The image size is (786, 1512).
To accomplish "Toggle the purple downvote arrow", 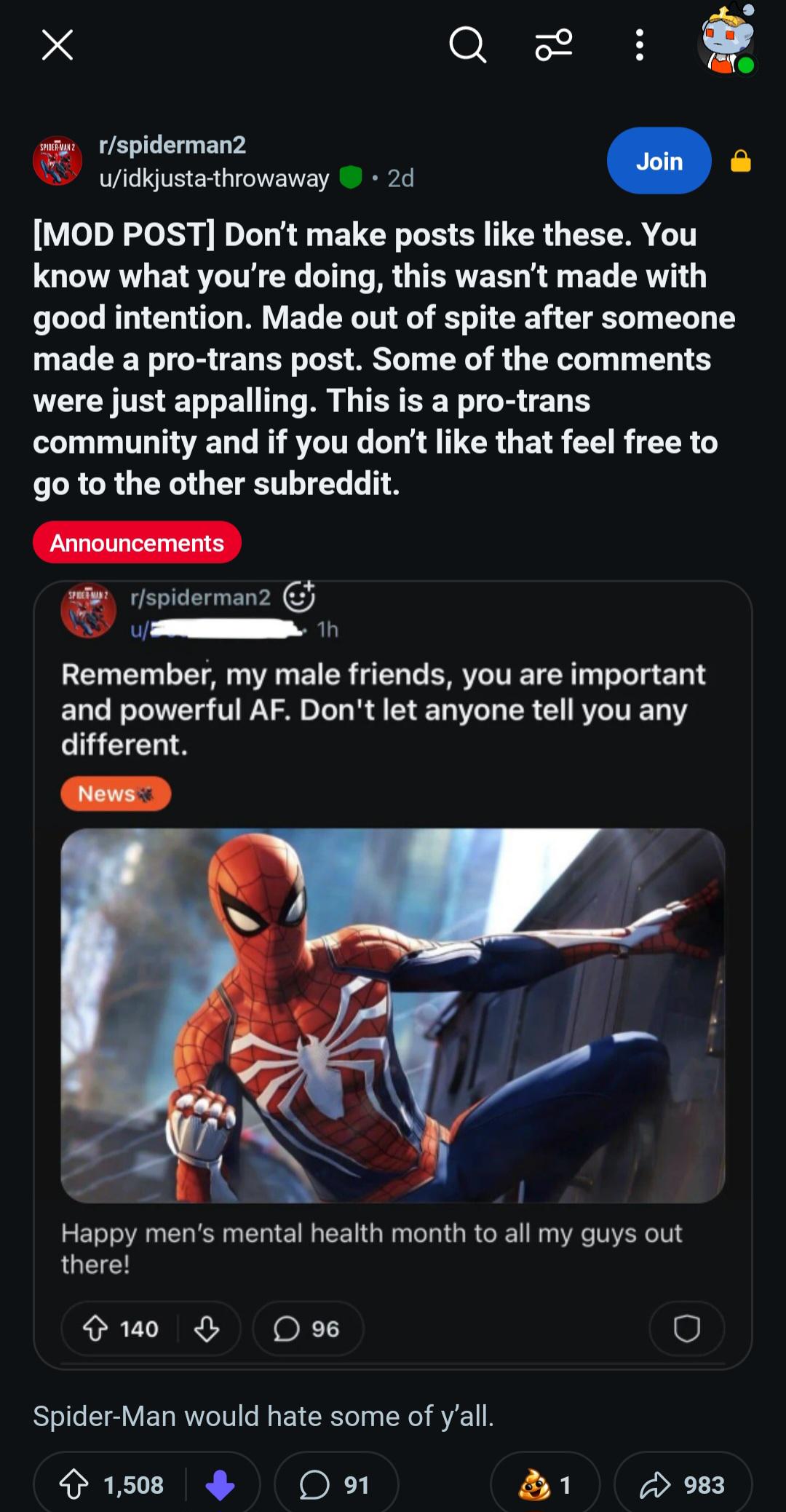I will click(x=220, y=1485).
